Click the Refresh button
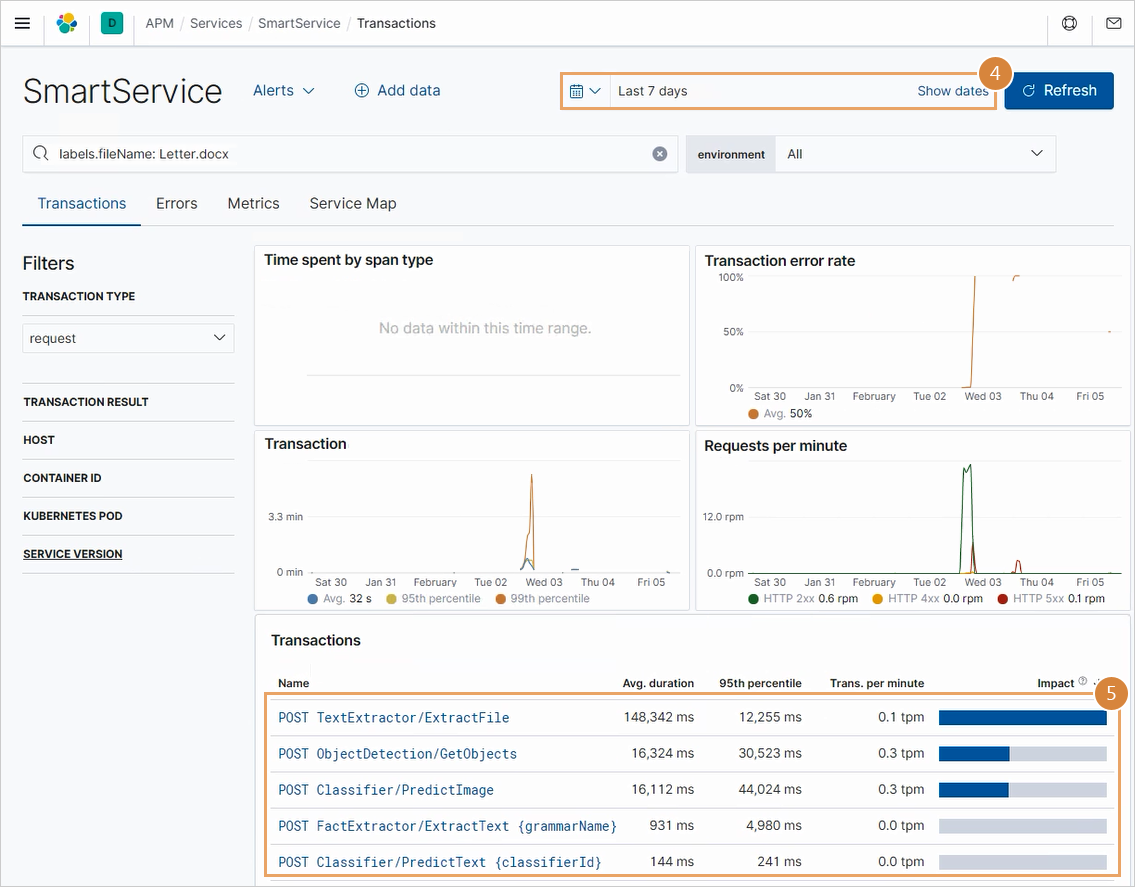The width and height of the screenshot is (1135, 887). click(1058, 90)
